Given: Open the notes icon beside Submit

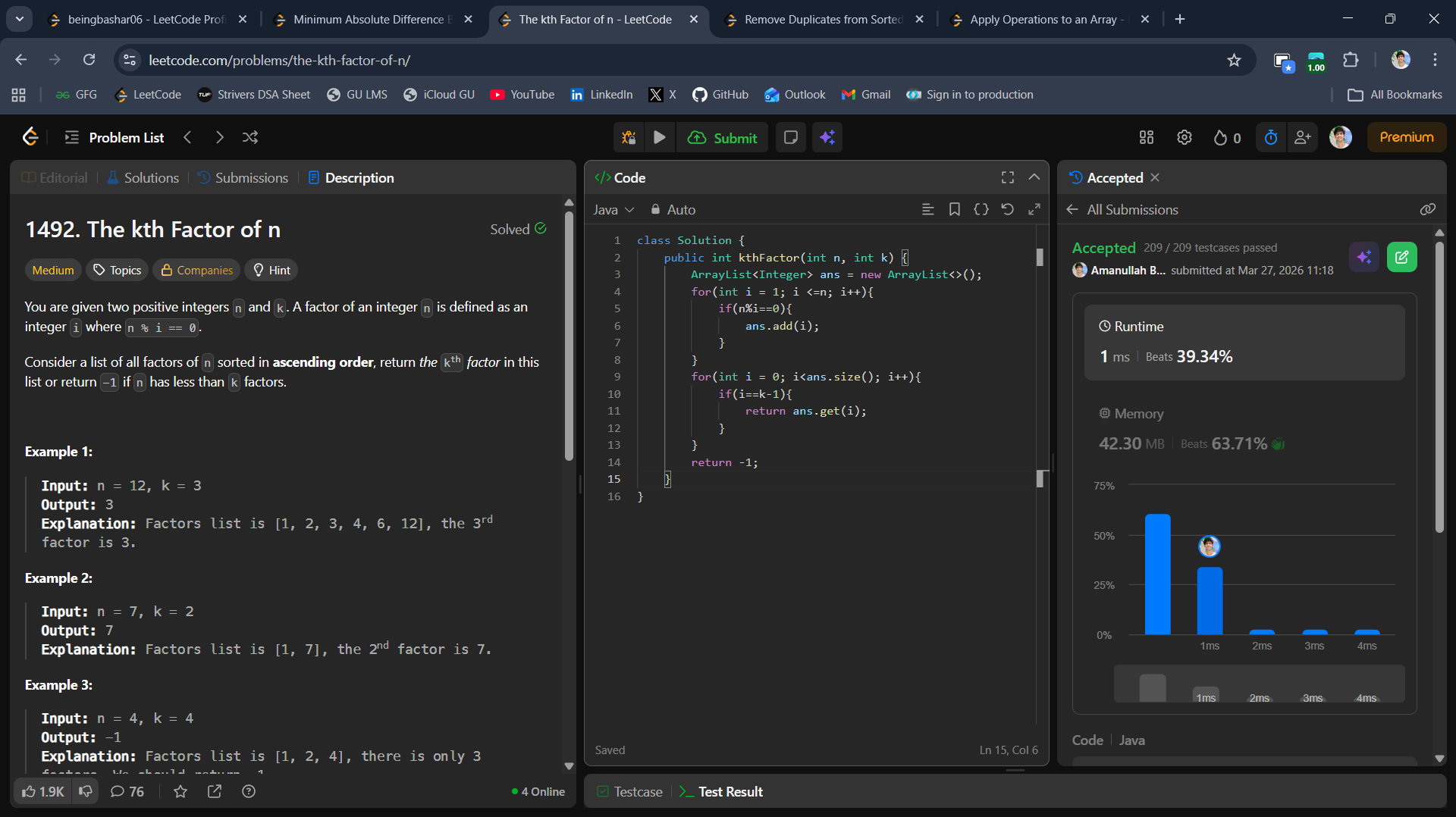Looking at the screenshot, I should tap(790, 137).
